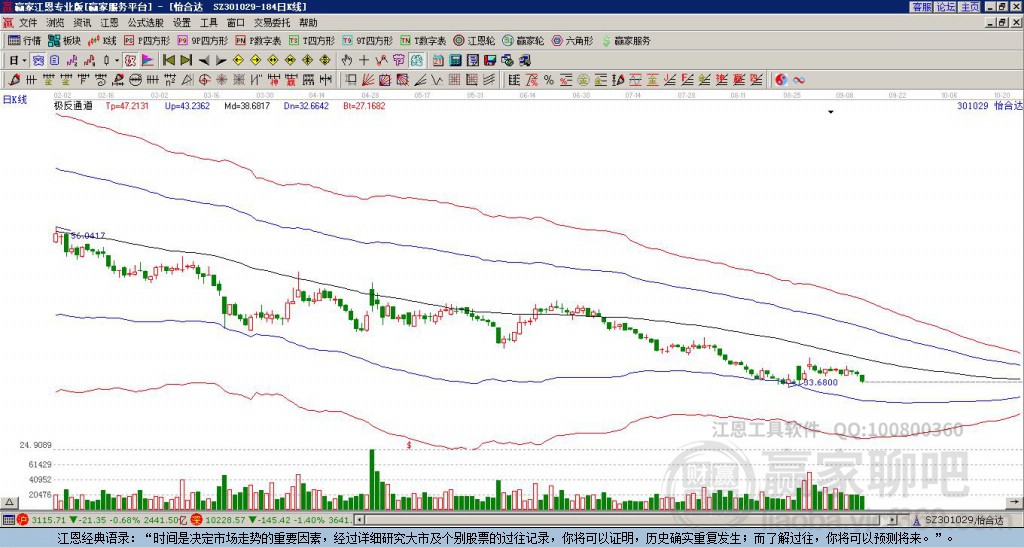Open the T四方形 tool
Screen dimensions: 1024x548
(x=312, y=40)
